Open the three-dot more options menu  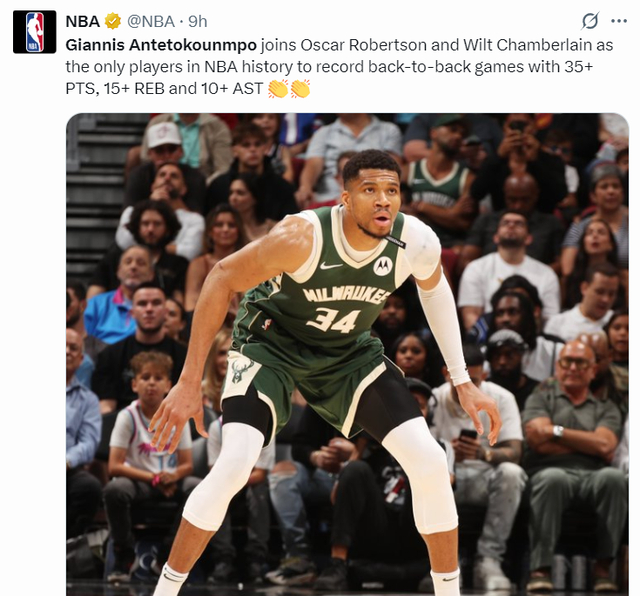tap(619, 21)
